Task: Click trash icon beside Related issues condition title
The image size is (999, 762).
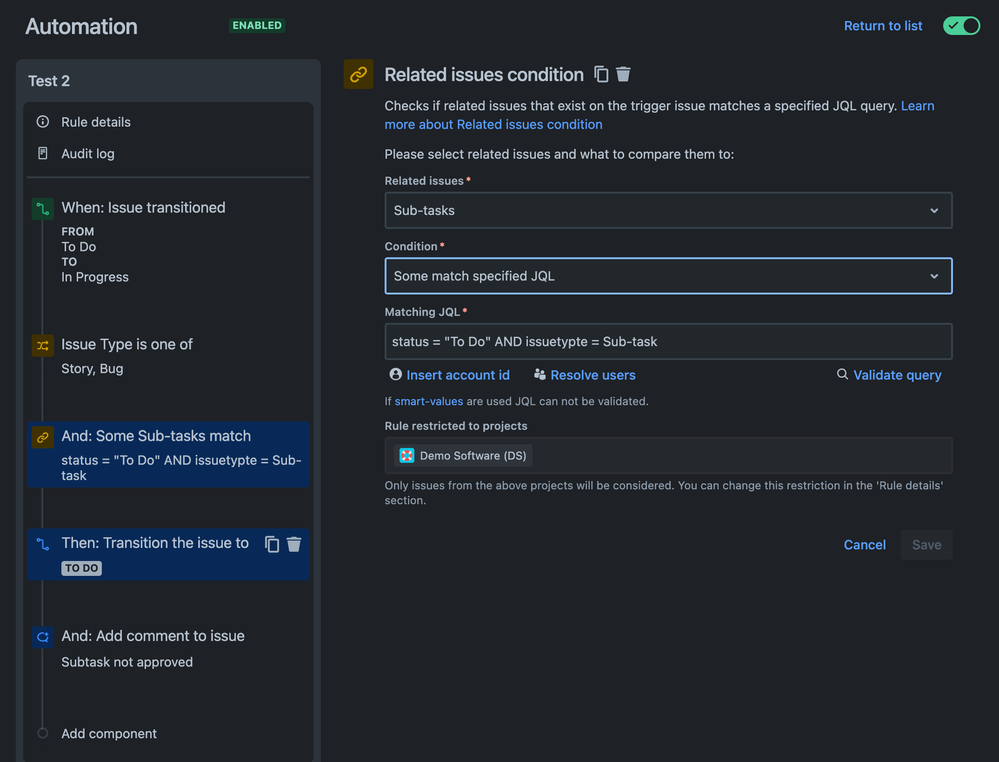Action: point(623,75)
